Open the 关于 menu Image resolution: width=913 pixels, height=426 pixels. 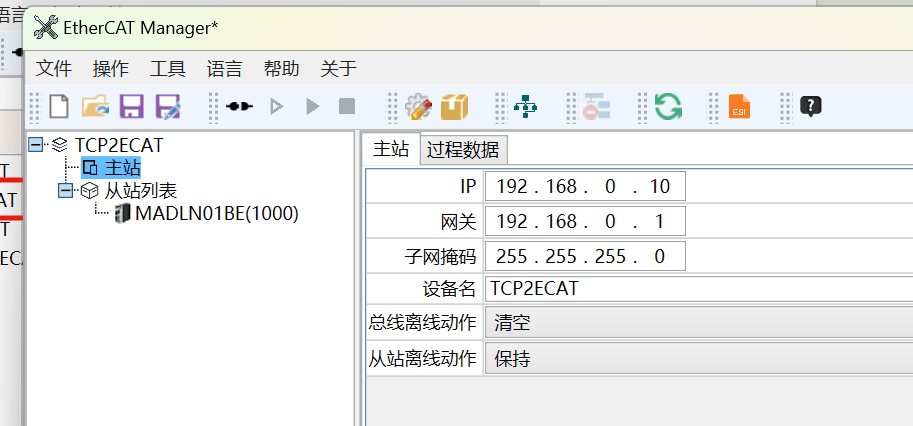pos(339,69)
